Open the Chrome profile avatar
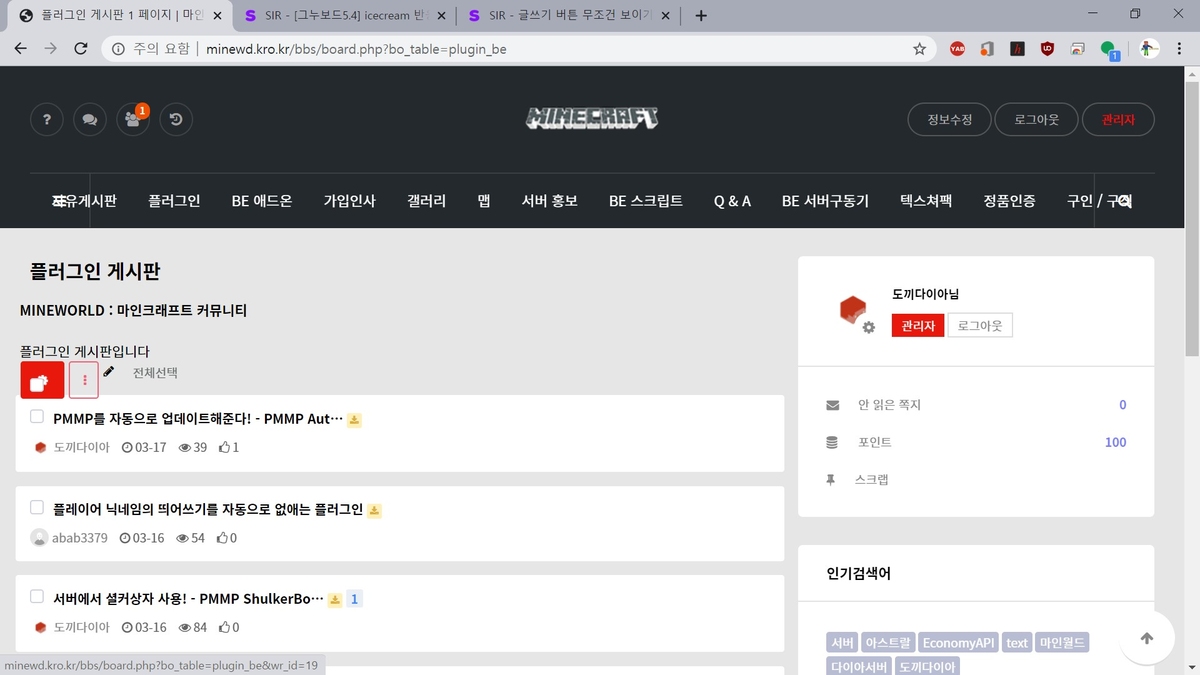The image size is (1200, 675). coord(1150,48)
